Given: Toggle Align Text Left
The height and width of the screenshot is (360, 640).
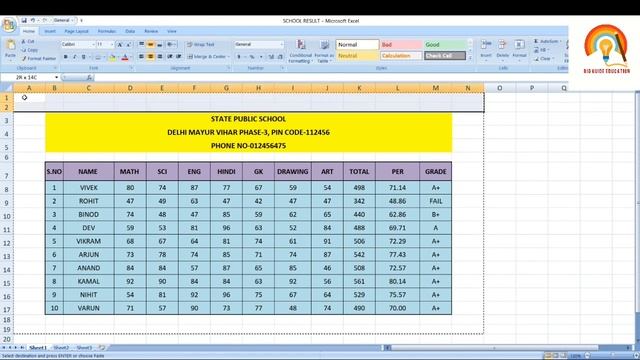Looking at the screenshot, I should point(141,57).
